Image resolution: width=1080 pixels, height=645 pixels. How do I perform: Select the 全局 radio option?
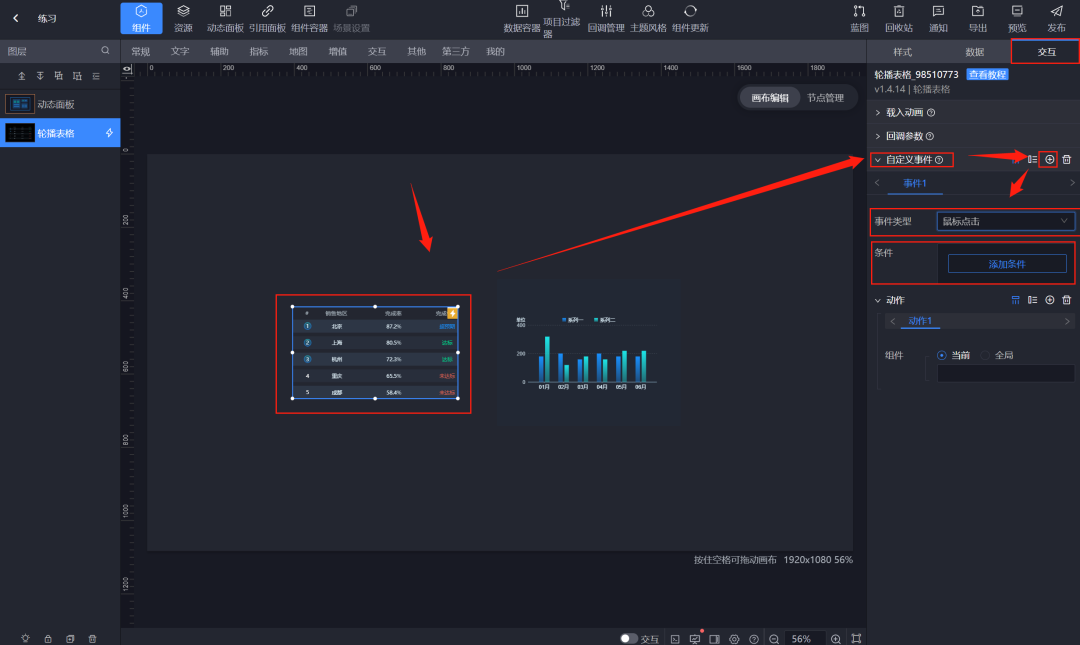click(x=985, y=355)
